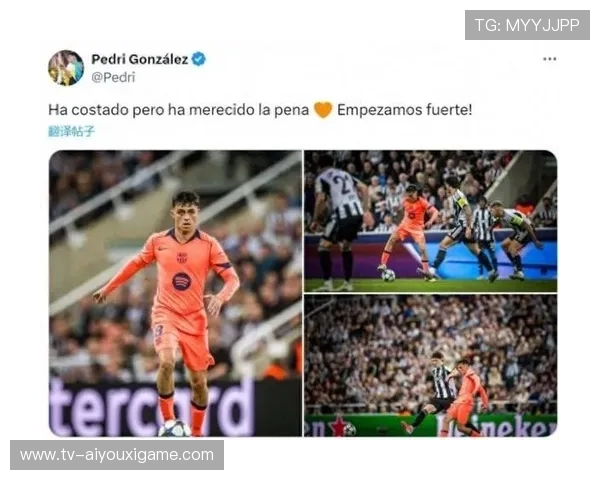Click the translate post link

click(71, 131)
